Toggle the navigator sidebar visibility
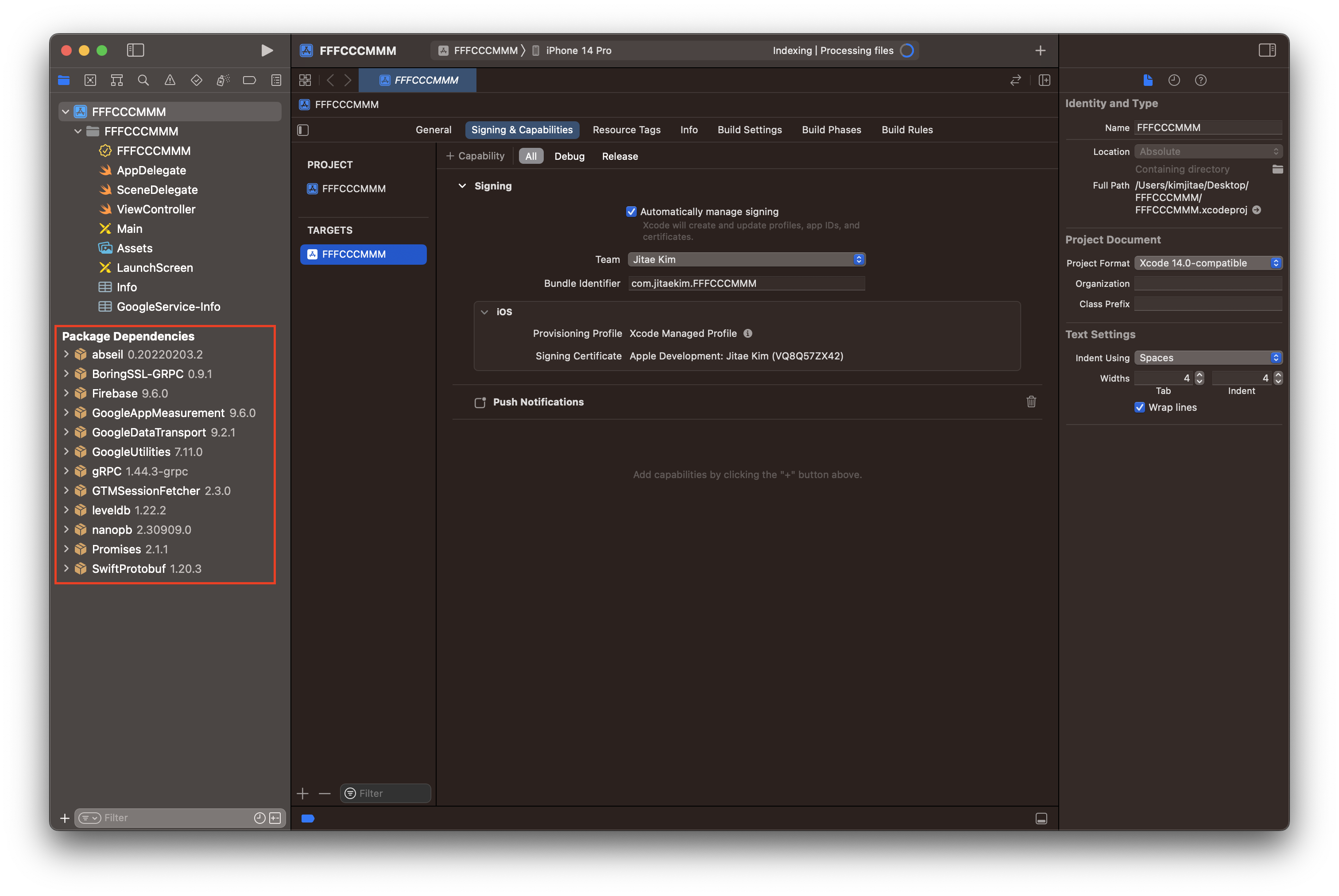The width and height of the screenshot is (1339, 896). point(135,50)
